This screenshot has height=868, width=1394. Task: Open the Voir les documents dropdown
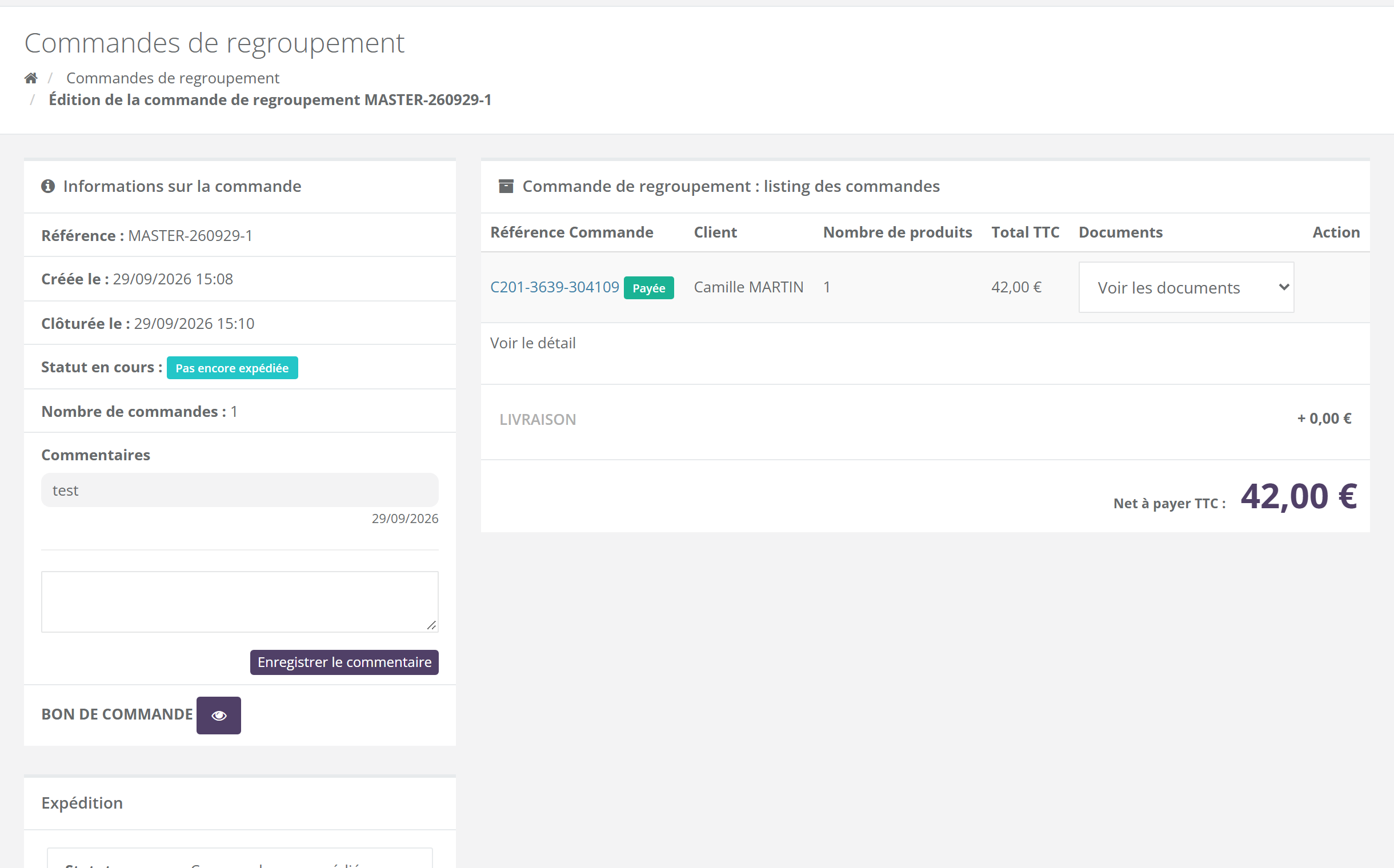[x=1186, y=288]
